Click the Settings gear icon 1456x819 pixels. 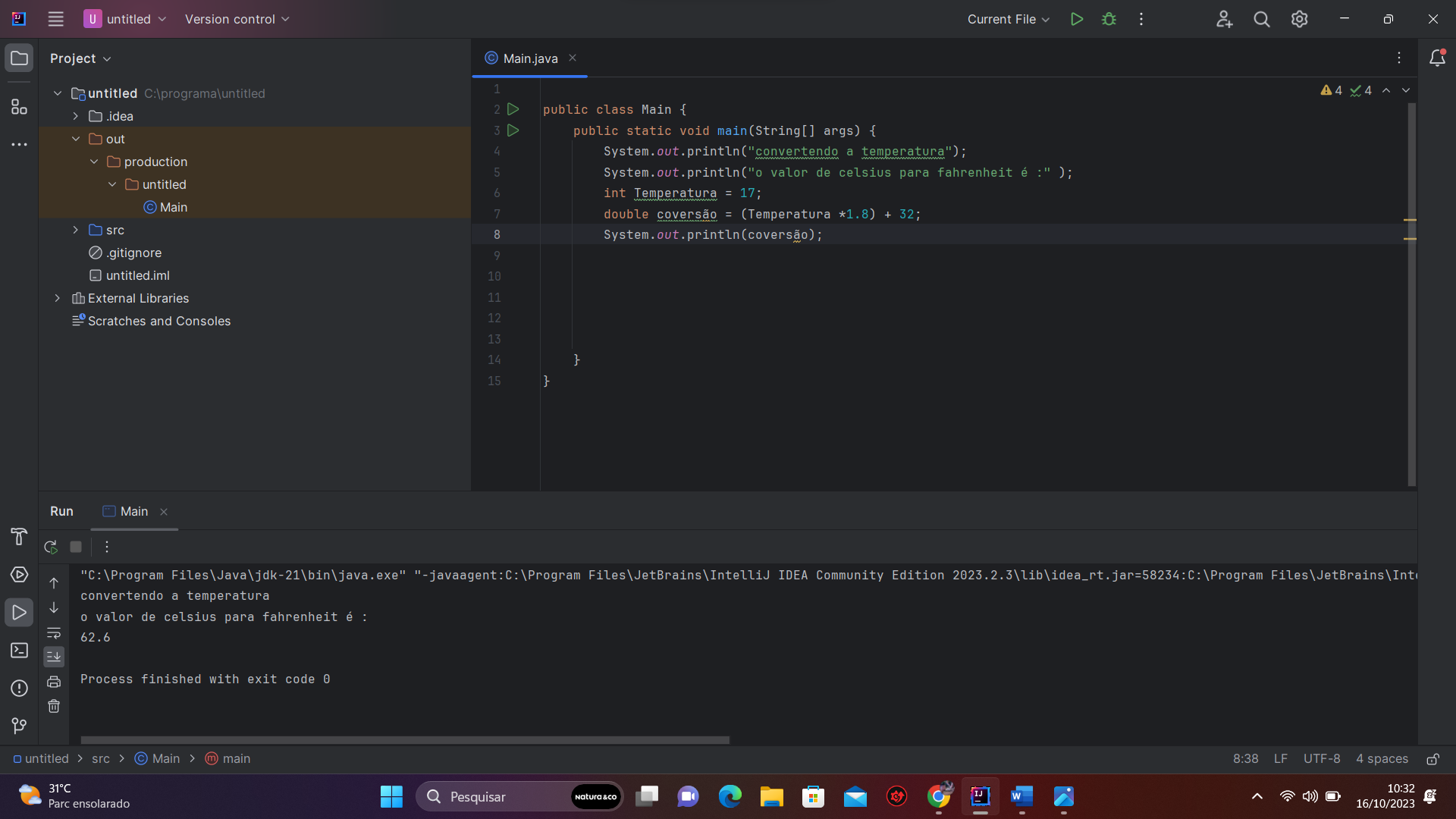point(1299,18)
